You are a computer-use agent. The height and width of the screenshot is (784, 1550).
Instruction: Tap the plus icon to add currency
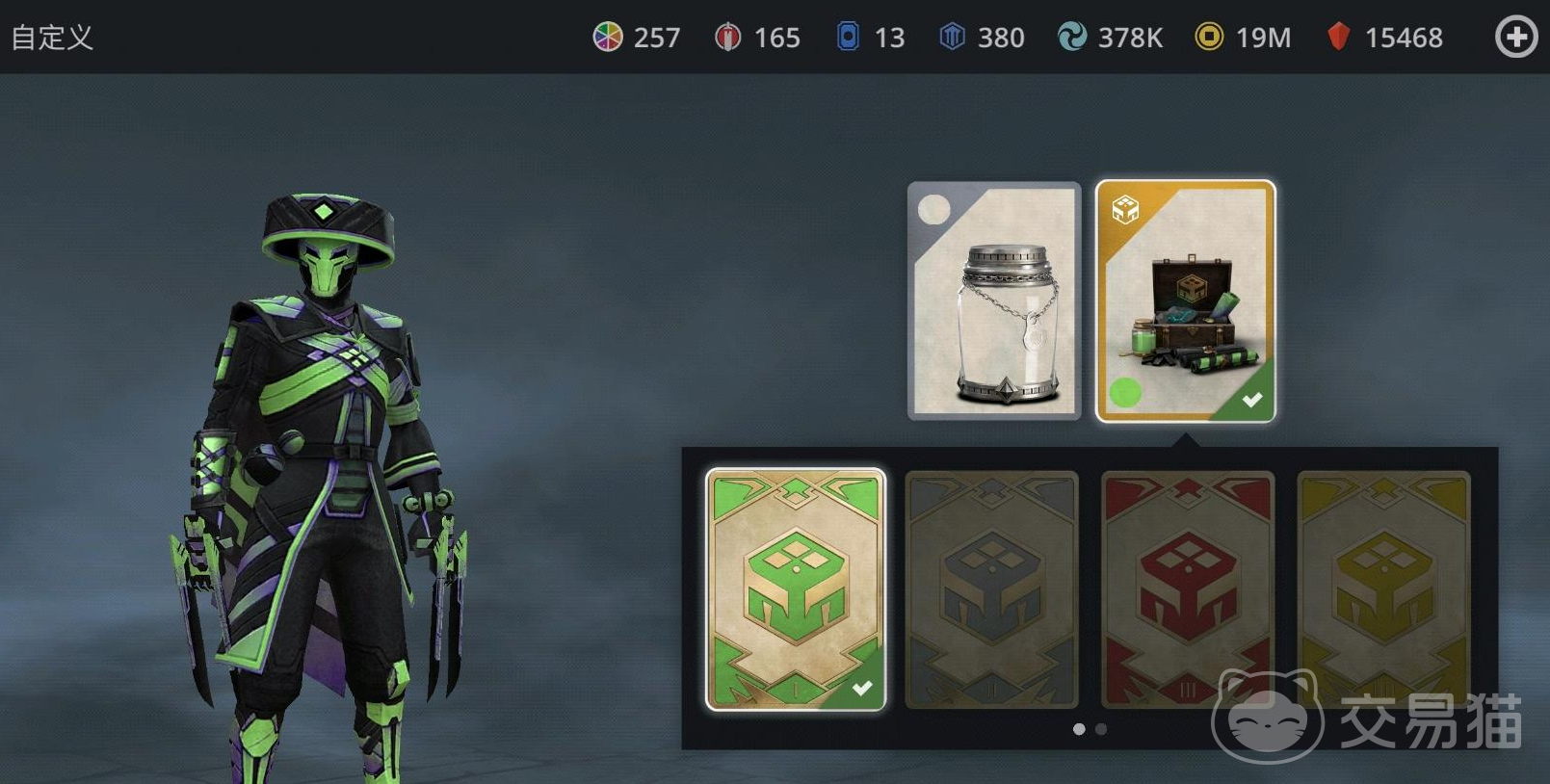click(1515, 38)
